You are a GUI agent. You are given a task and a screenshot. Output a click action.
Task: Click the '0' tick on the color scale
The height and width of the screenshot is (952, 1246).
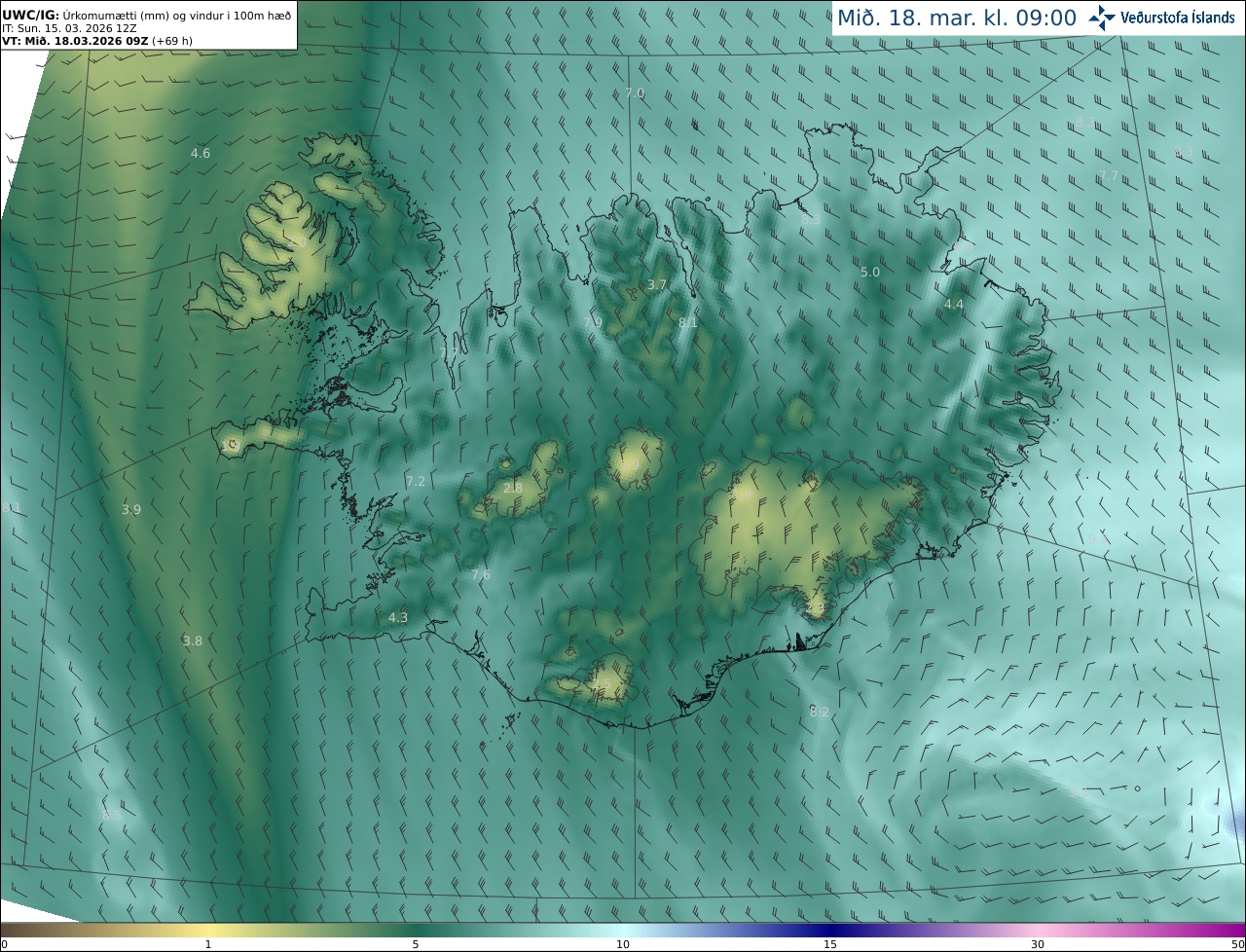coord(4,944)
